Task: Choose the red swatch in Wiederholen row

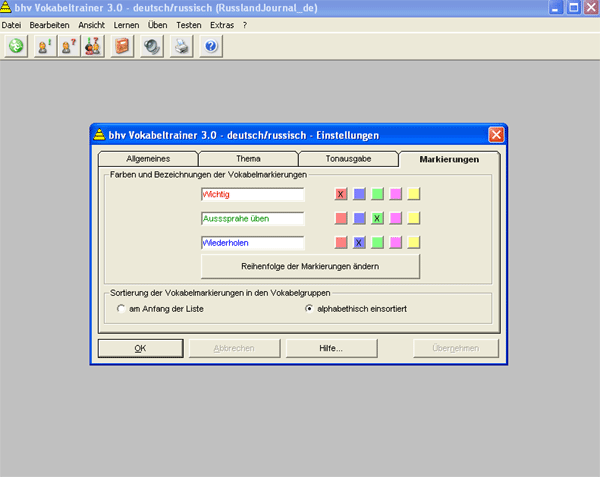Action: (341, 242)
